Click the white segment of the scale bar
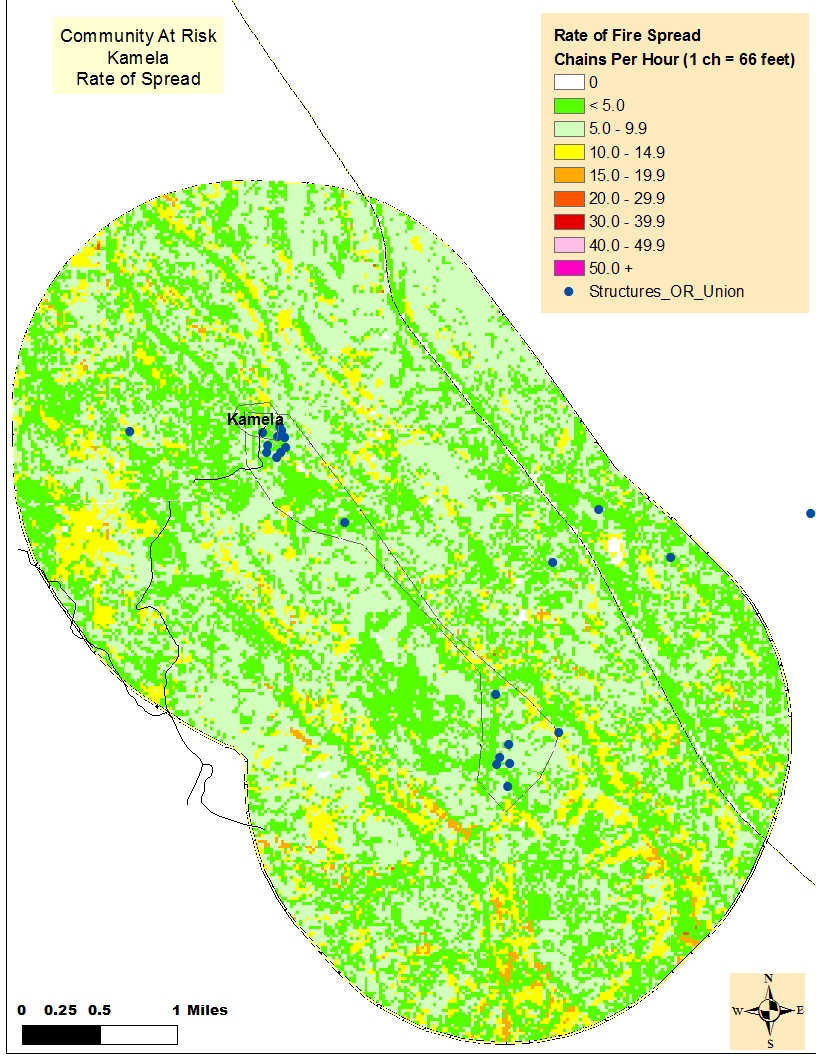Screen dimensions: 816x1056 click(x=139, y=1034)
